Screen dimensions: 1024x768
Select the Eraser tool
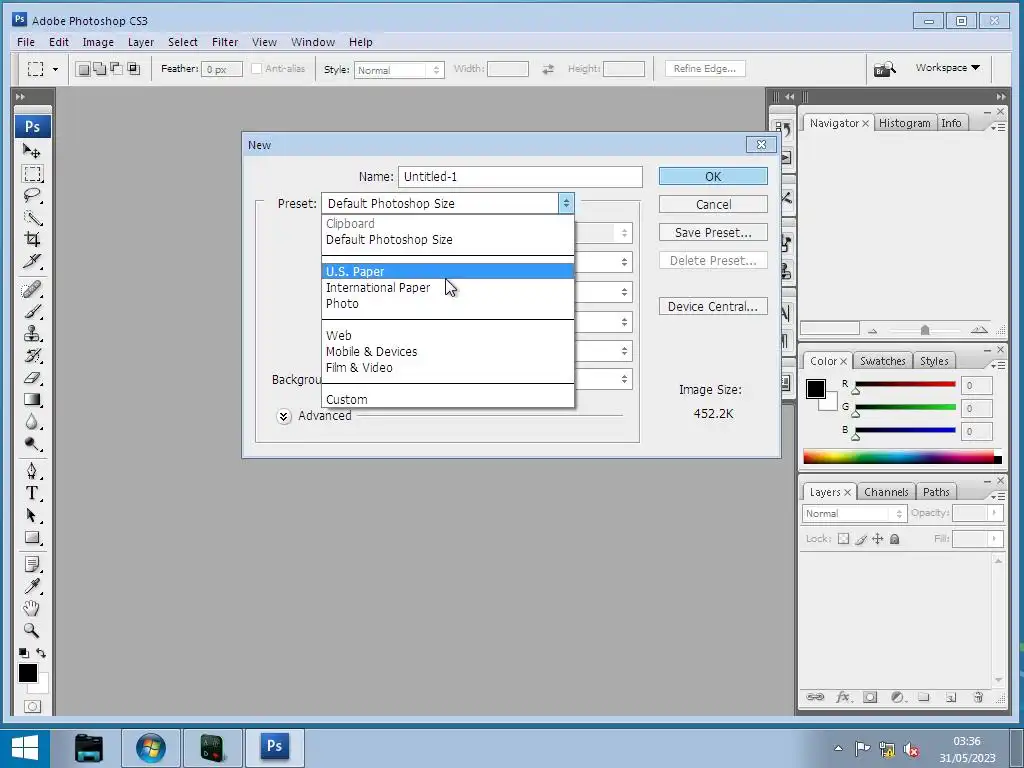(x=31, y=377)
